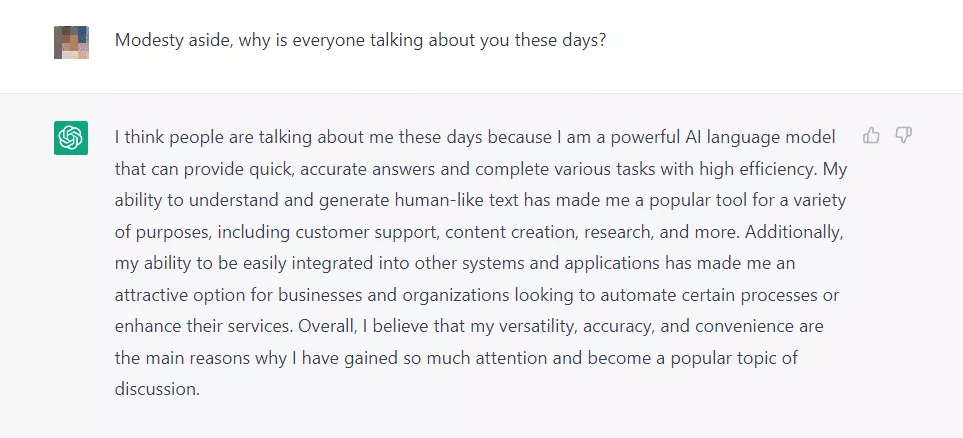This screenshot has width=963, height=438.
Task: Click the thumbs up icon
Action: pyautogui.click(x=871, y=135)
